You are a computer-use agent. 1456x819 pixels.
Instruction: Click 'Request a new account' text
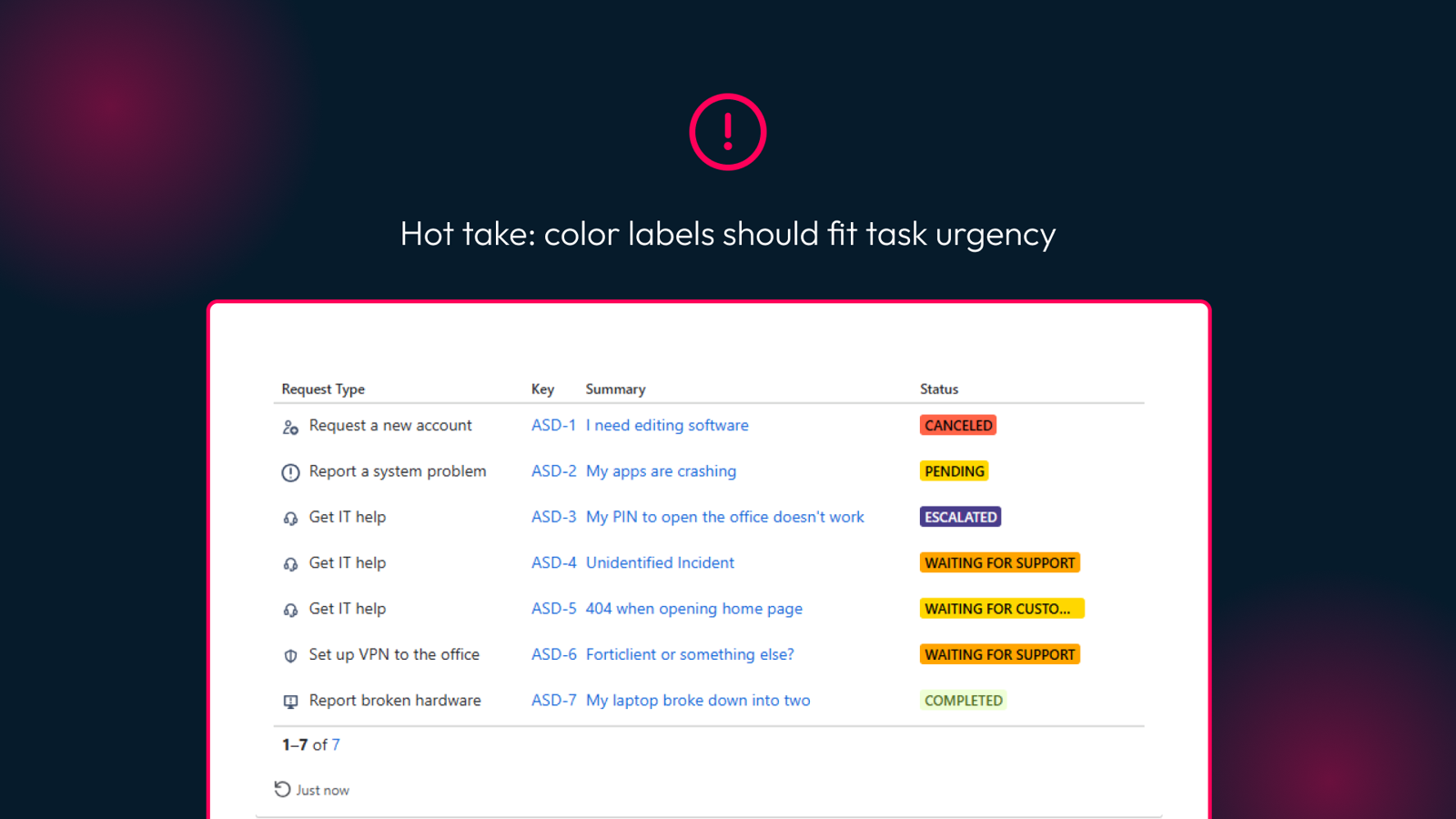point(390,425)
